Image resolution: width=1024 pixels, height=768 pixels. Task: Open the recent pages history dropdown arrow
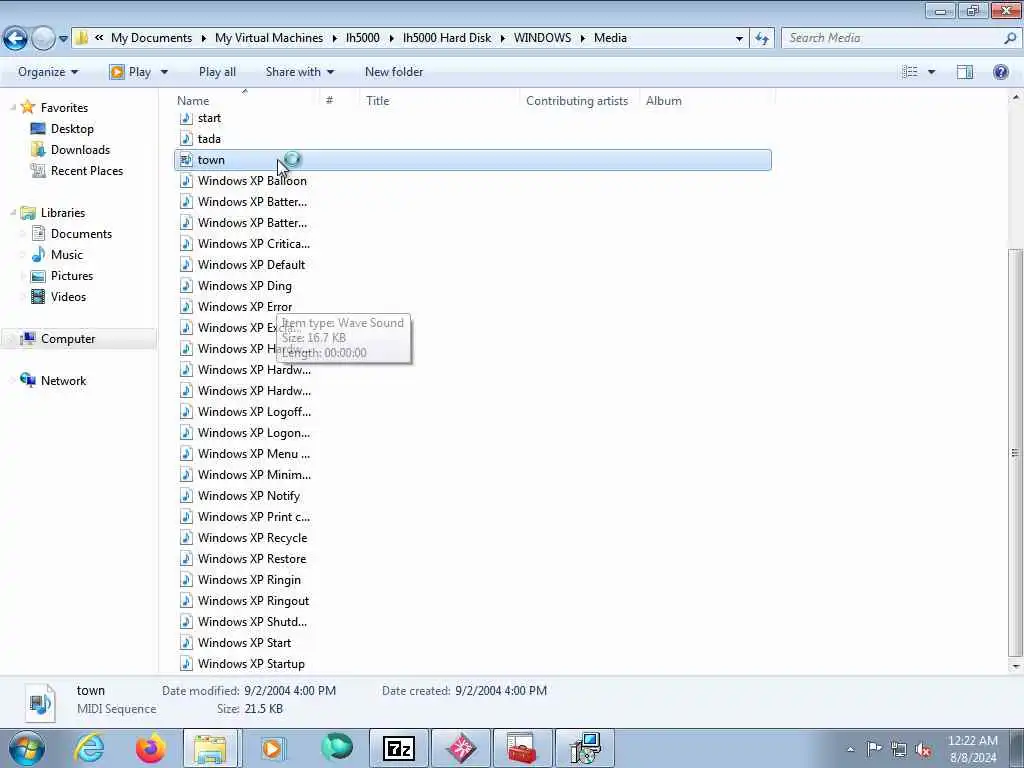(63, 39)
